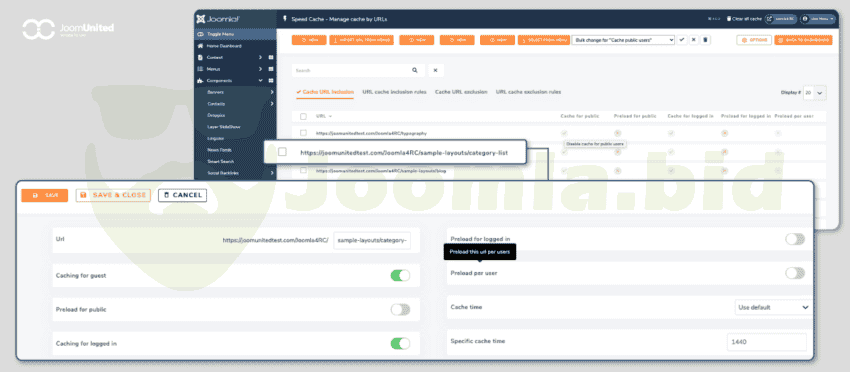The height and width of the screenshot is (372, 850).
Task: Switch to the URL cache inclusion rules tab
Action: coord(394,92)
